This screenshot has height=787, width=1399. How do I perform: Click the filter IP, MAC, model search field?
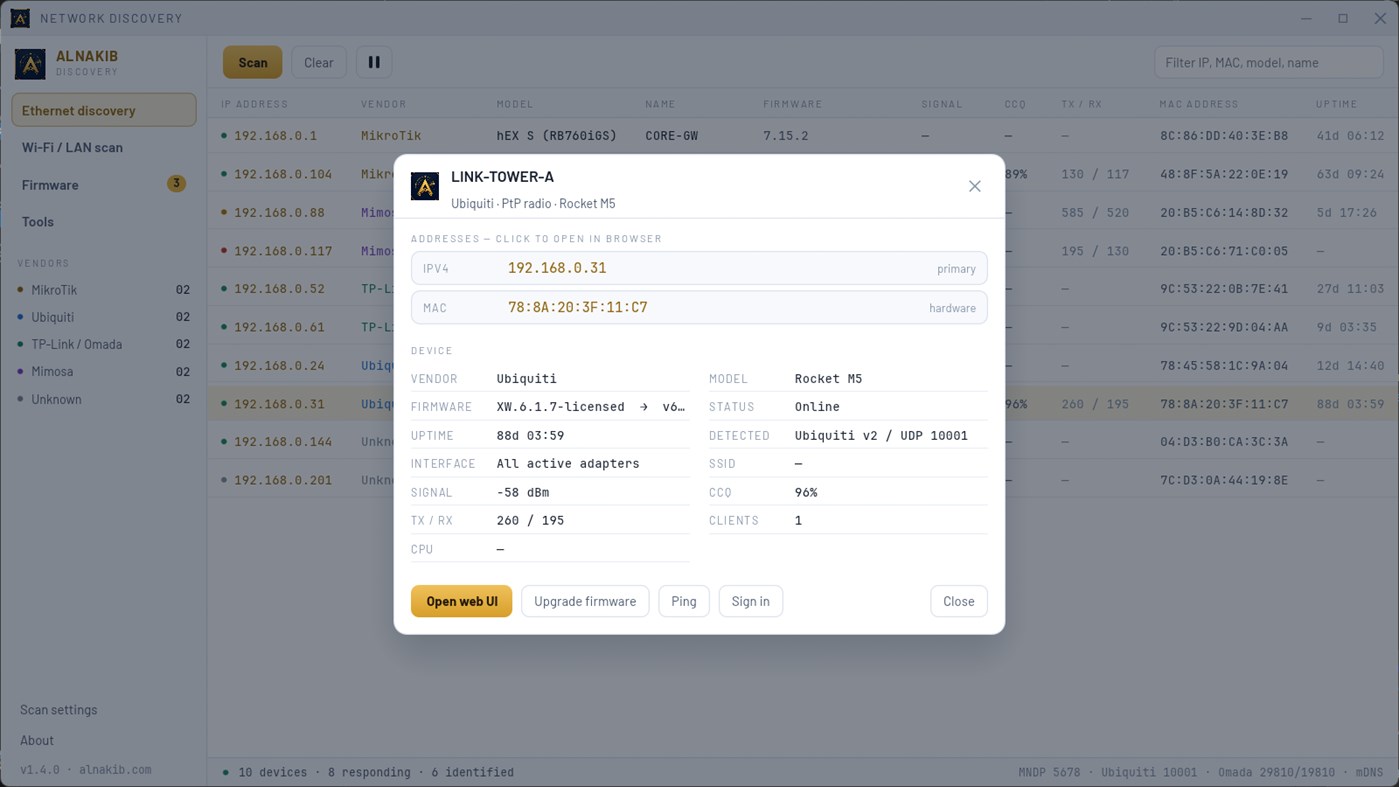point(1269,62)
